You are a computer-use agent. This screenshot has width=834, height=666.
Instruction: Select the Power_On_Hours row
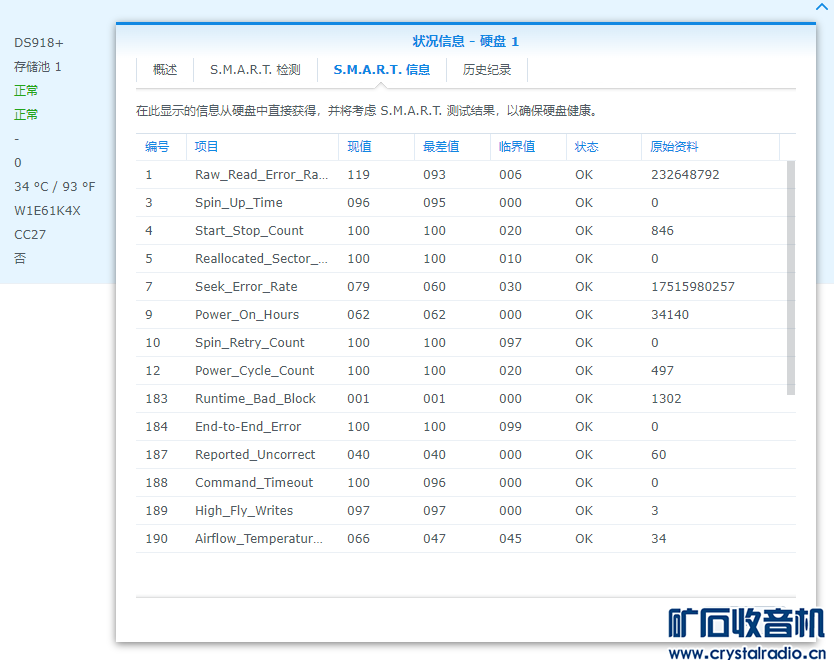461,315
